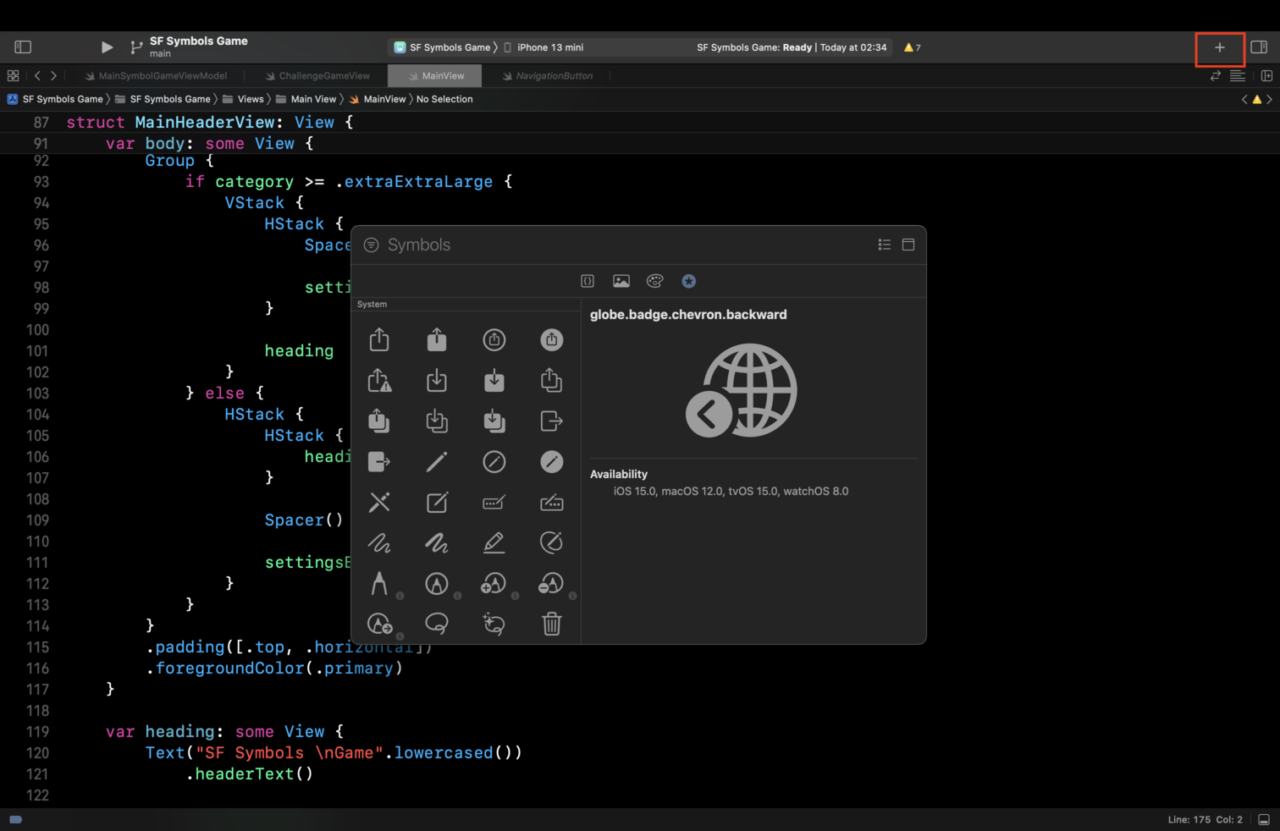1280x831 pixels.
Task: Select the portrait rectangle arrow right outline symbol
Action: (x=552, y=421)
